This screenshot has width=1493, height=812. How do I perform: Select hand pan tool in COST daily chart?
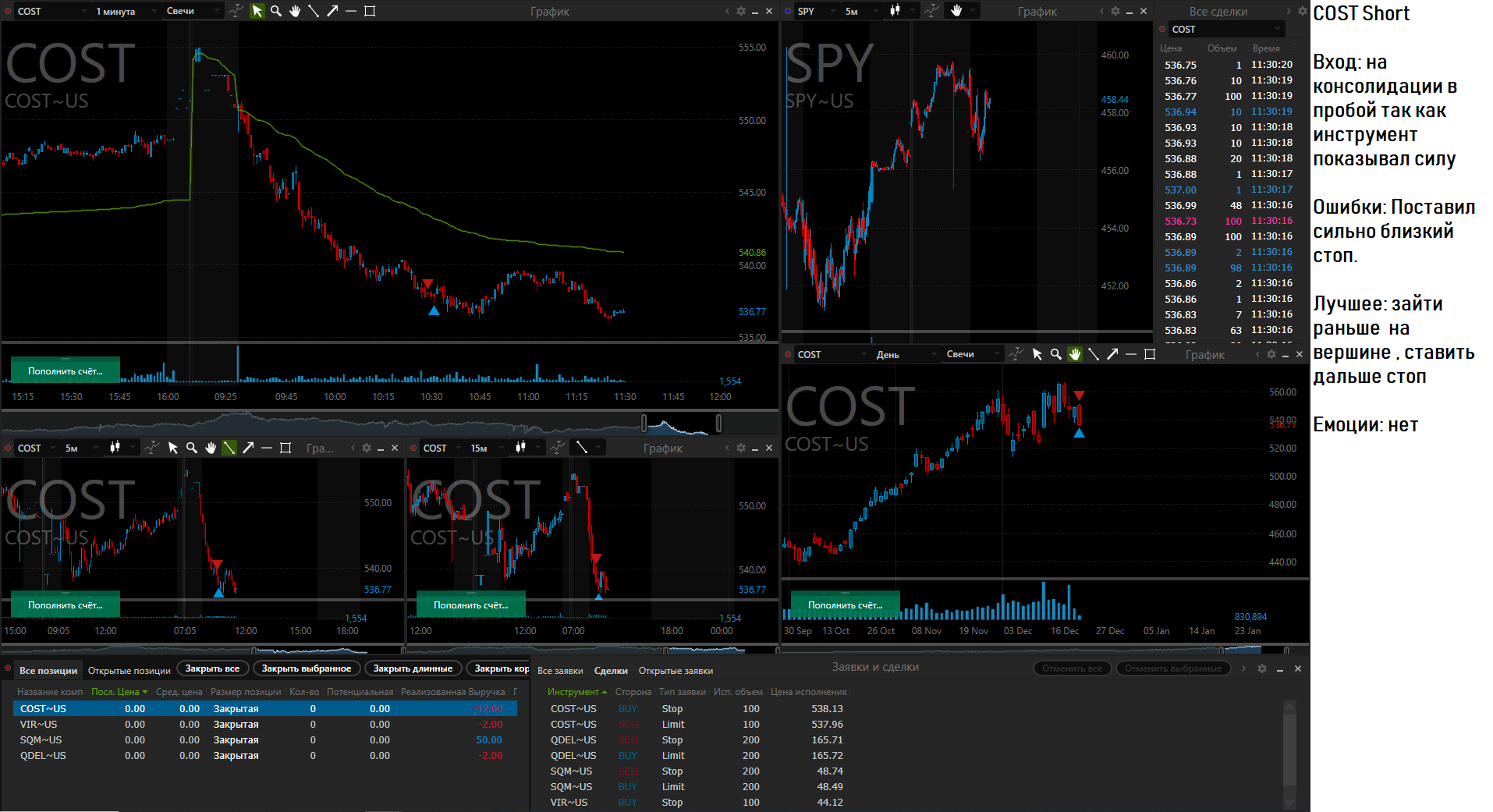1075,354
